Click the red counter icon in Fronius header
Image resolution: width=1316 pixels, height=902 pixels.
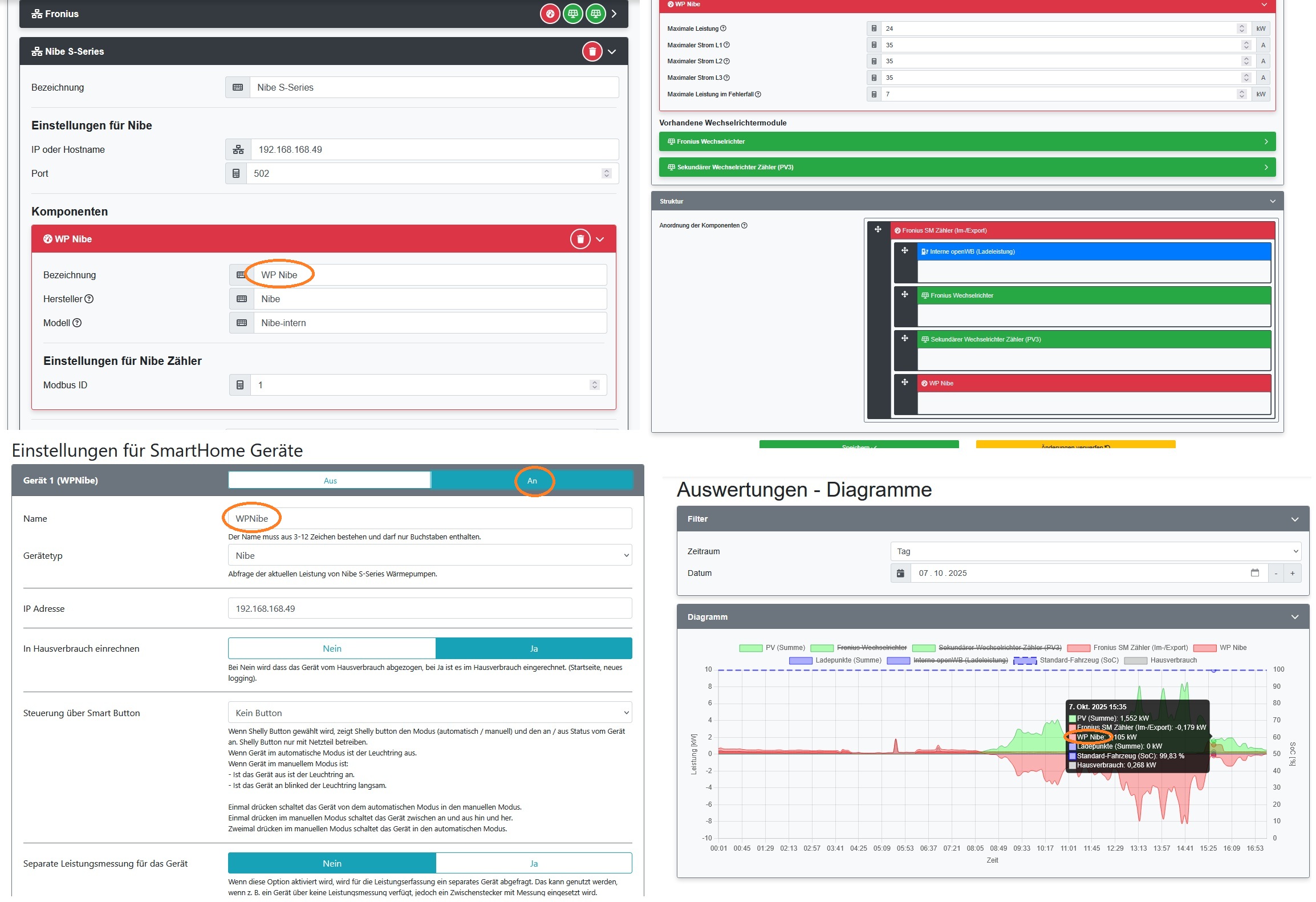[550, 14]
